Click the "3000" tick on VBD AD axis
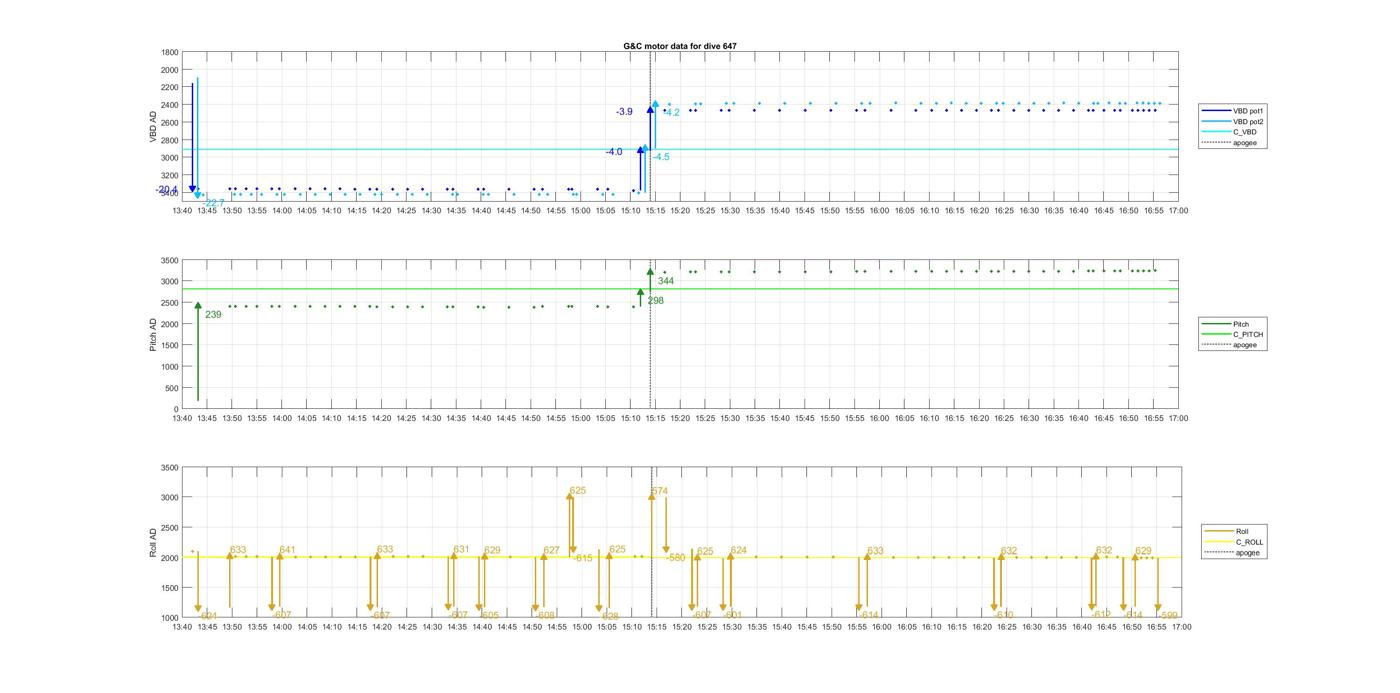 tap(170, 158)
